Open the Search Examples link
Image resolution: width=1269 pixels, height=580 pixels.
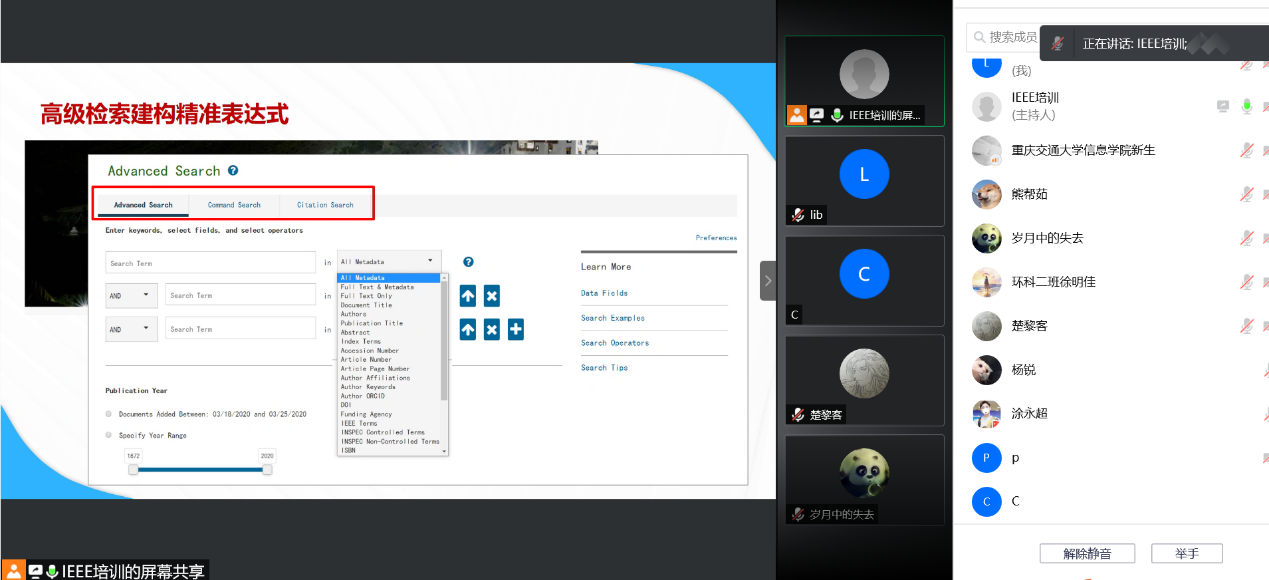tap(612, 318)
